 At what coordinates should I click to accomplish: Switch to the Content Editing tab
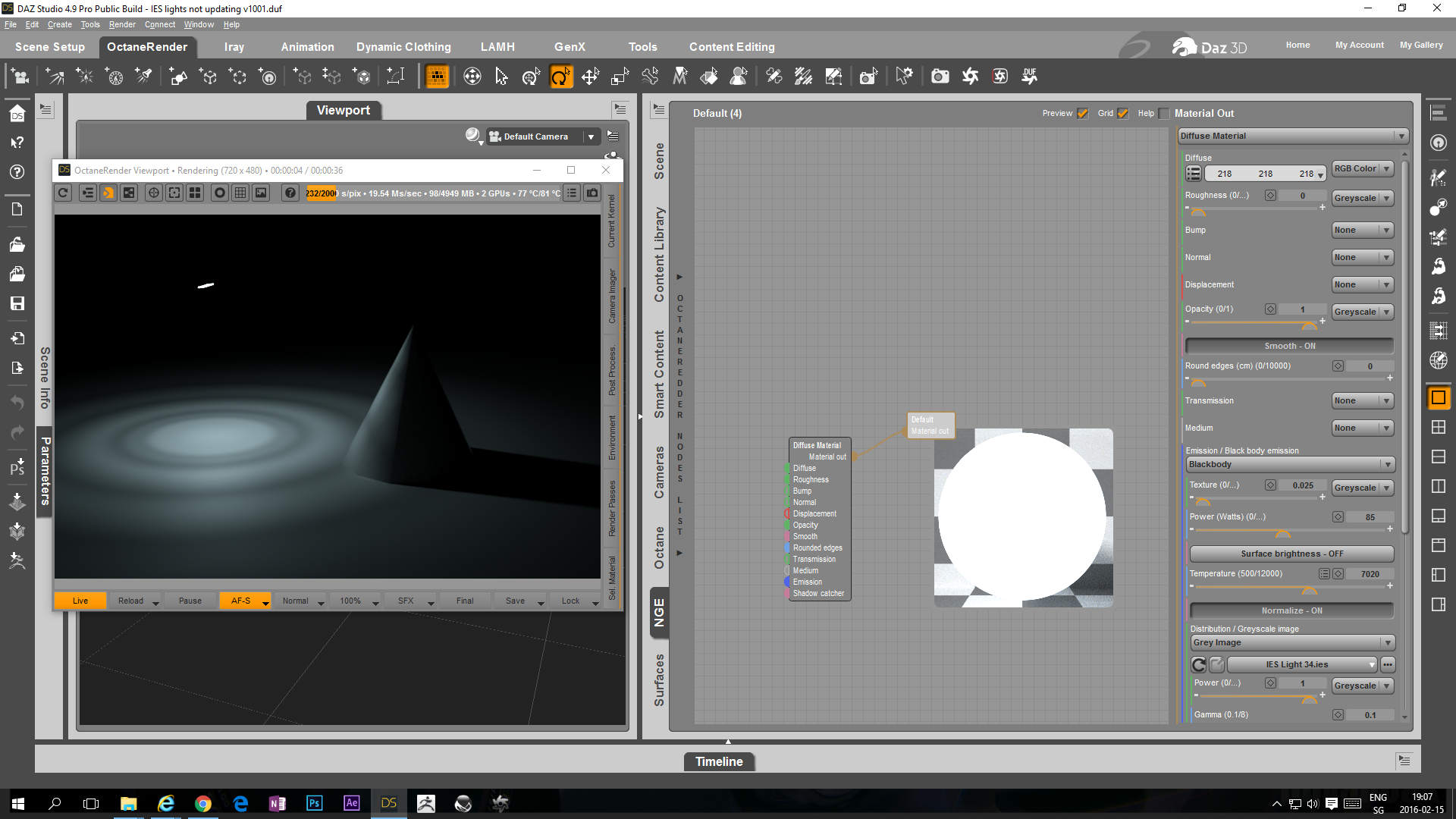coord(732,47)
